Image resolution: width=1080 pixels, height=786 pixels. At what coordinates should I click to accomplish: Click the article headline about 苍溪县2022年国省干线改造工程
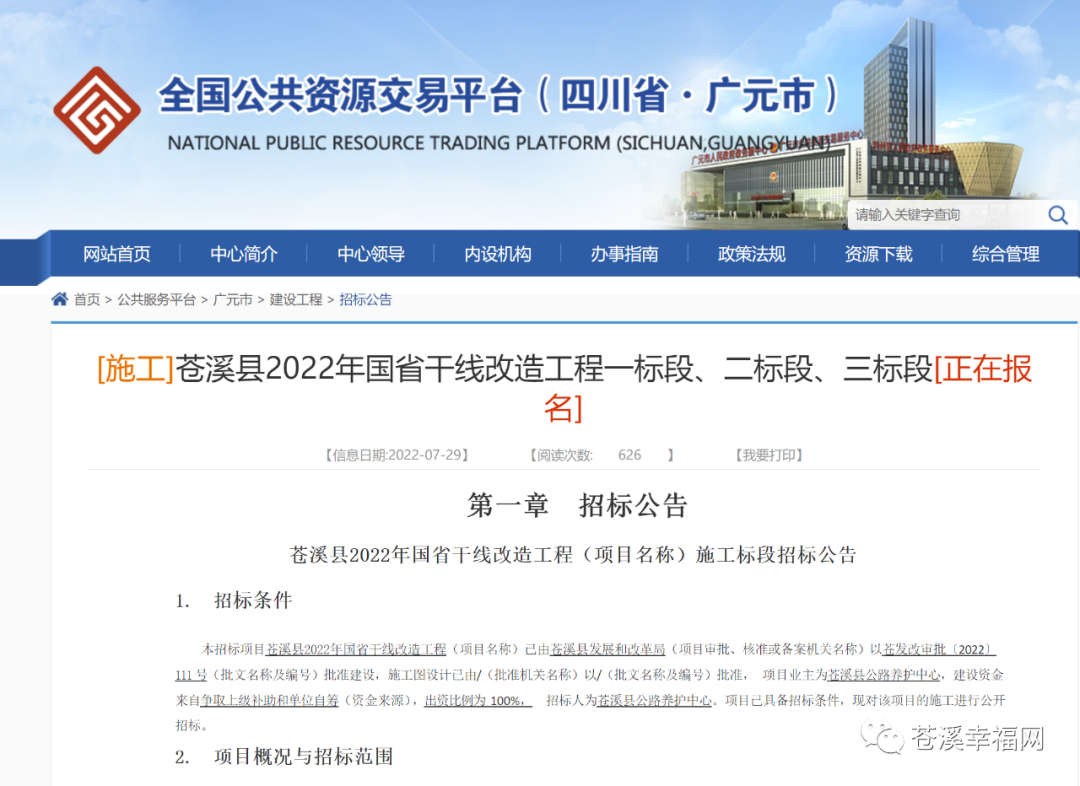pos(564,388)
